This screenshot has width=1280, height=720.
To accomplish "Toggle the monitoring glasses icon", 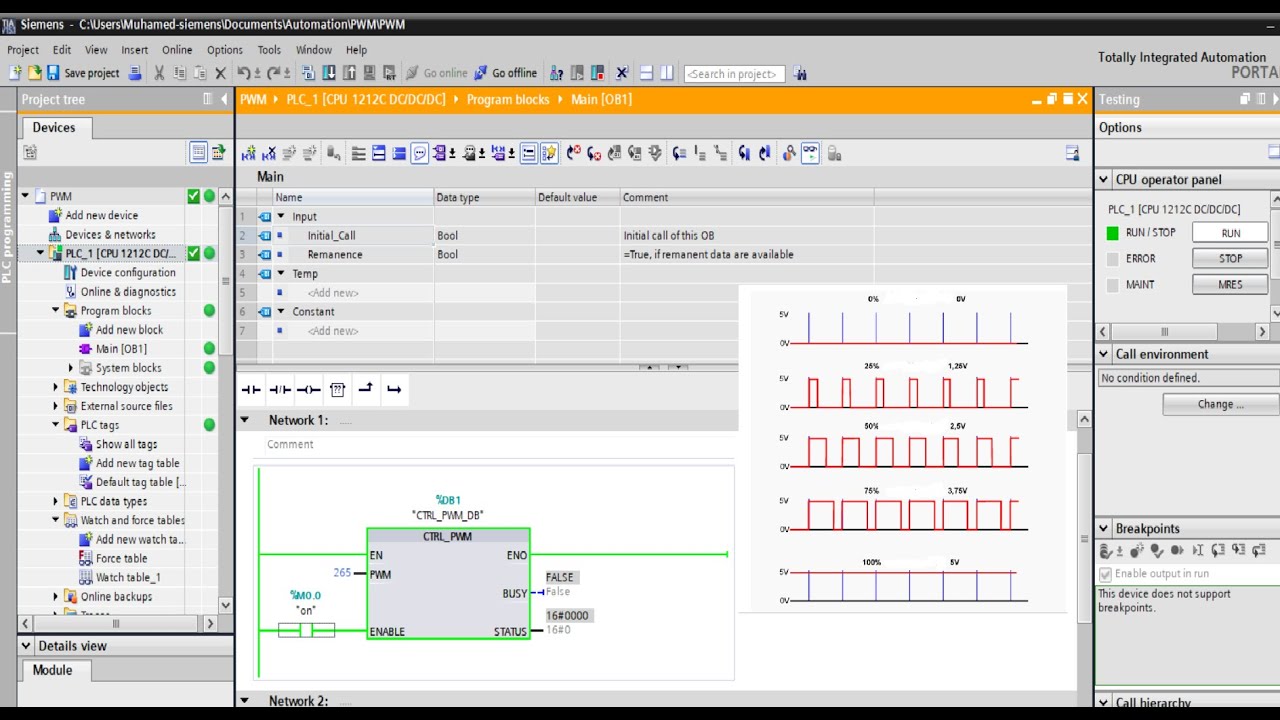I will 809,153.
